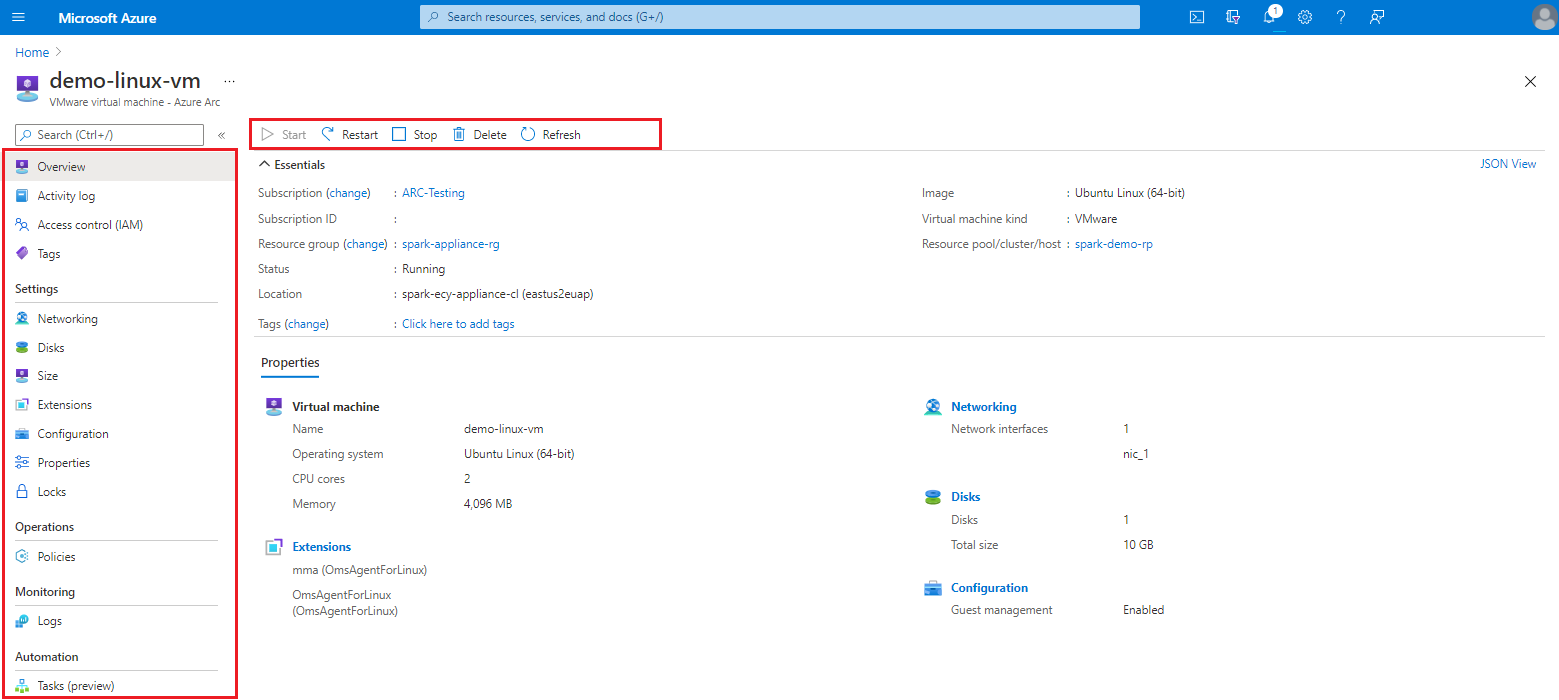
Task: Delete the virtual machine
Action: (479, 135)
